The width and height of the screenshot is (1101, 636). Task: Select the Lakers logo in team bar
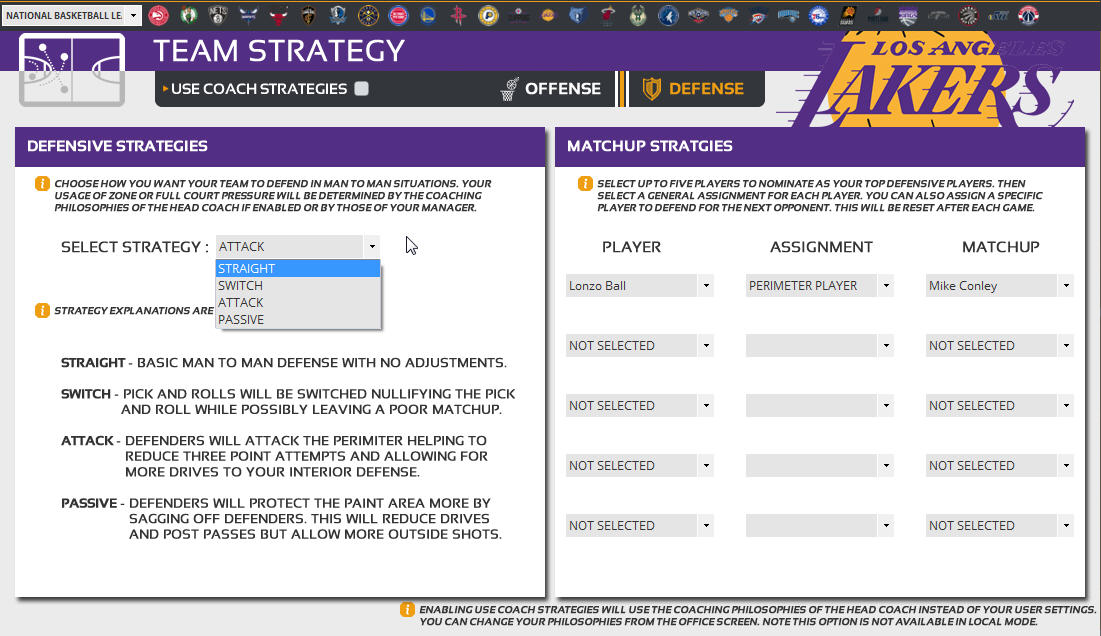(548, 15)
